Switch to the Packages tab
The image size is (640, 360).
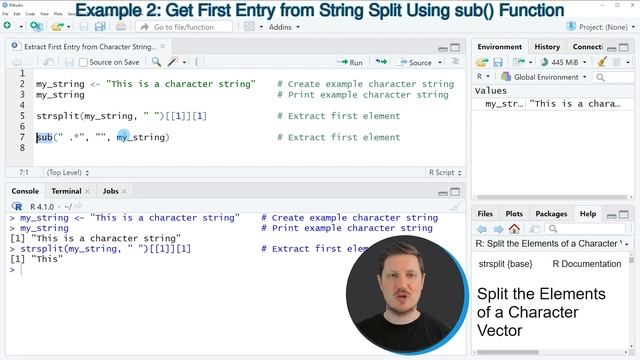(x=551, y=213)
